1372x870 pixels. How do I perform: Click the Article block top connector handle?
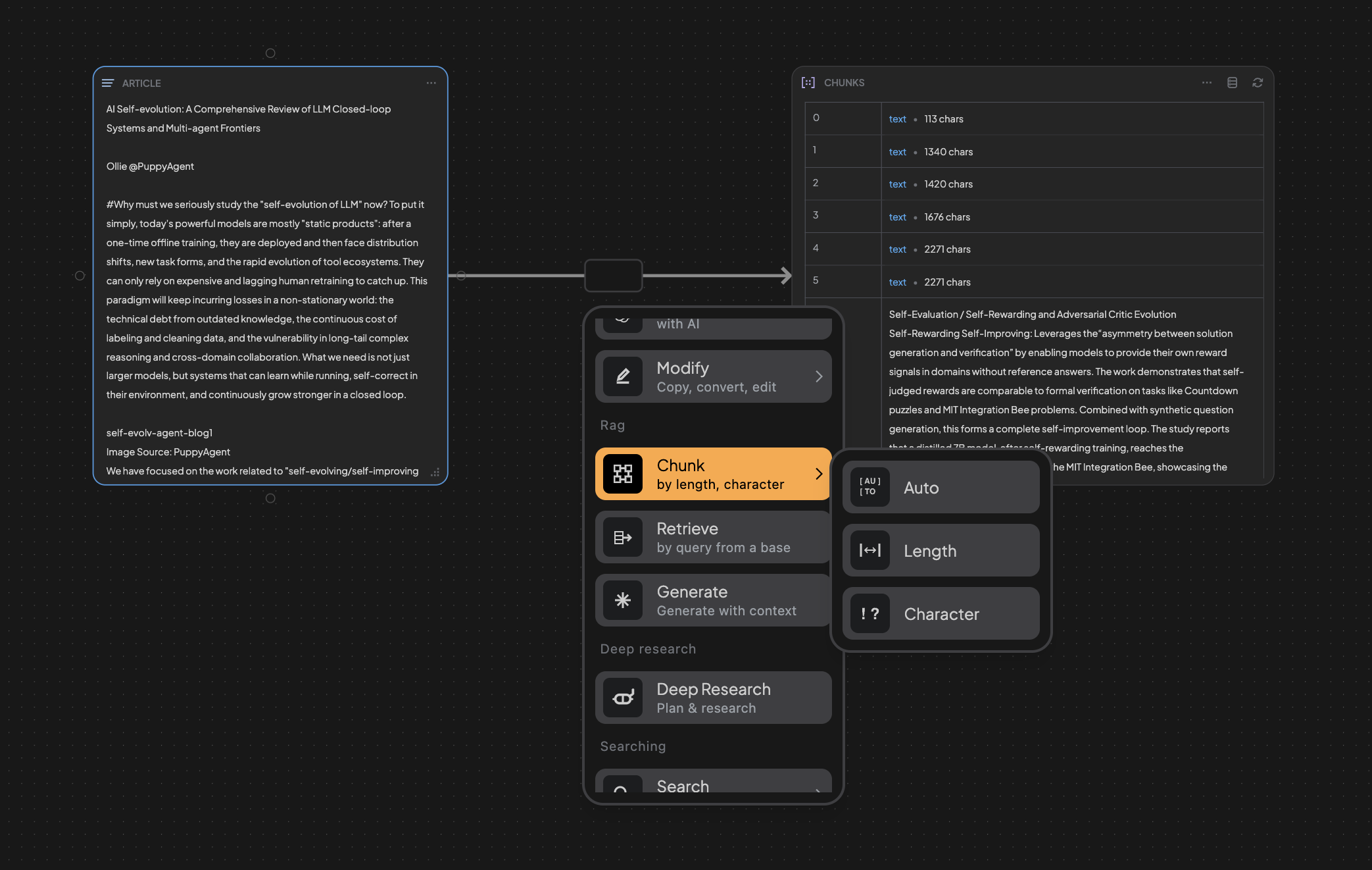[x=270, y=53]
